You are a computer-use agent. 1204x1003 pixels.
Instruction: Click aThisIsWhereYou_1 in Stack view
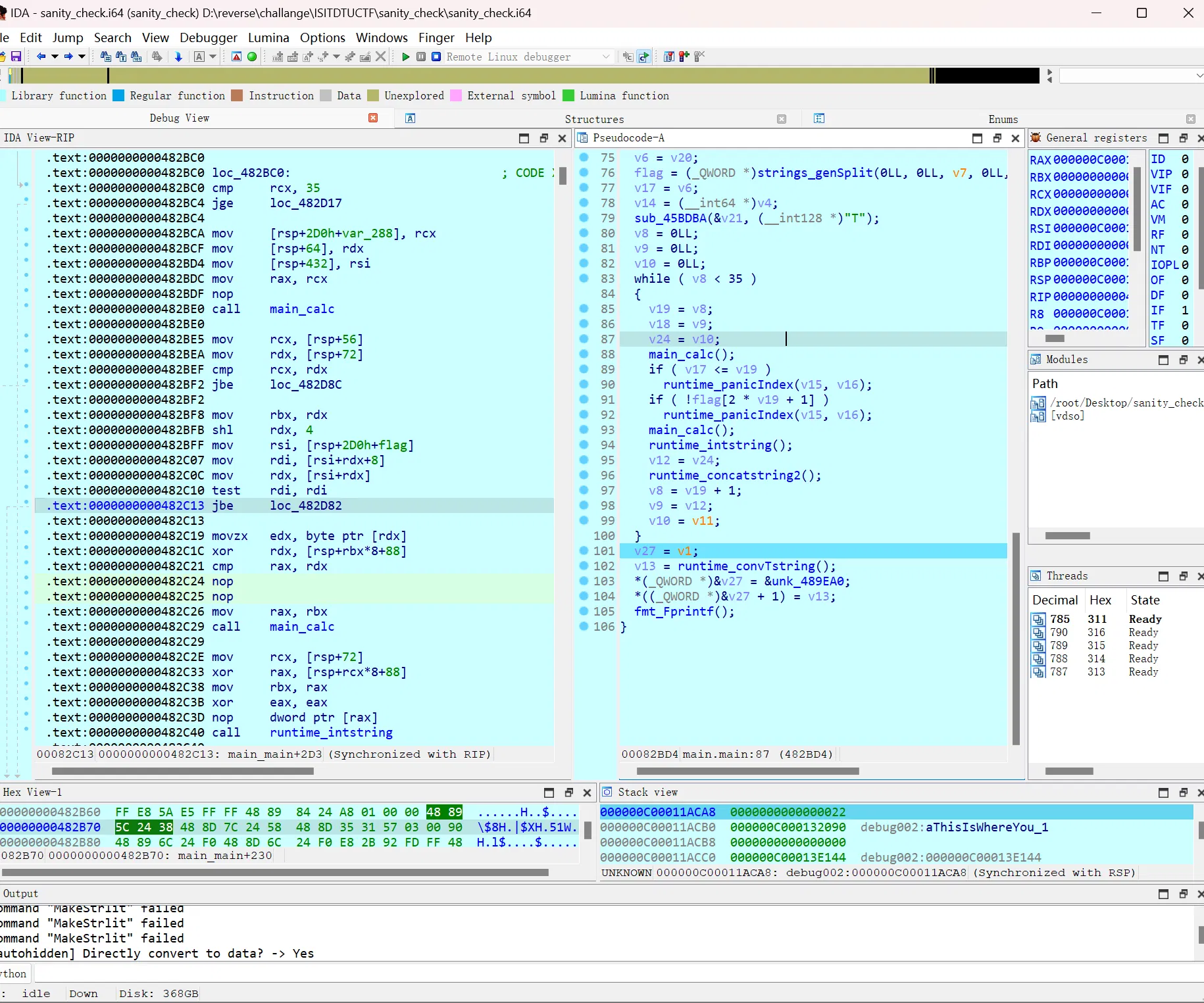(987, 827)
